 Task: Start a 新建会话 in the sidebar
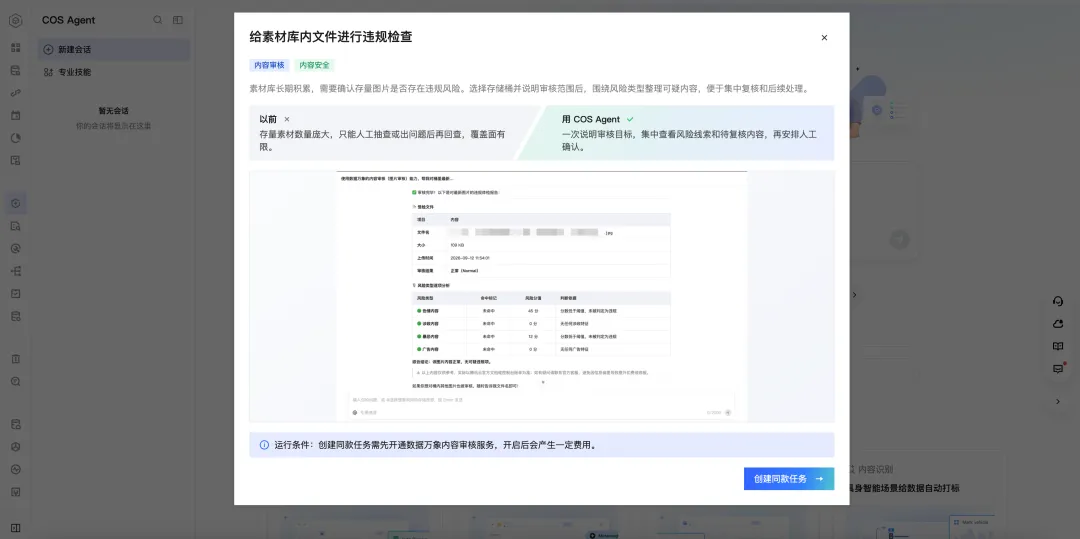114,50
